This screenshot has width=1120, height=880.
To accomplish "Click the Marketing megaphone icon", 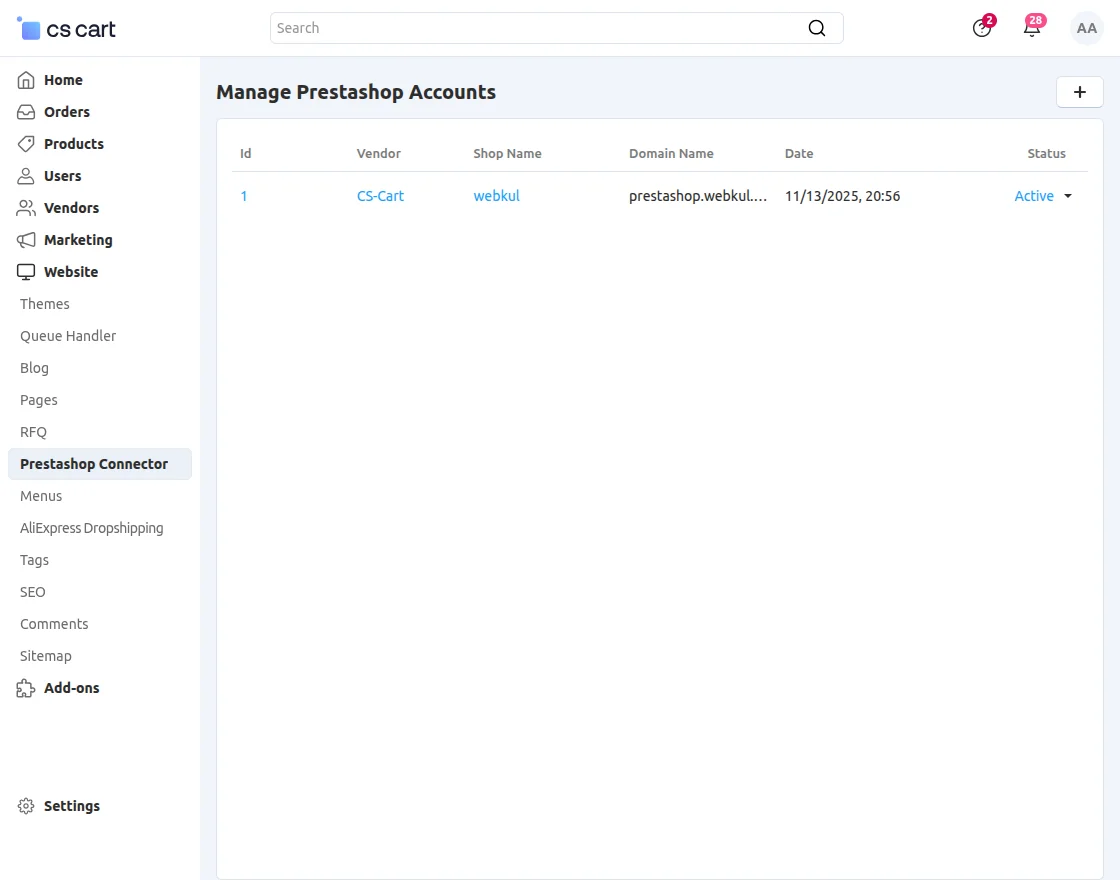I will coord(26,240).
